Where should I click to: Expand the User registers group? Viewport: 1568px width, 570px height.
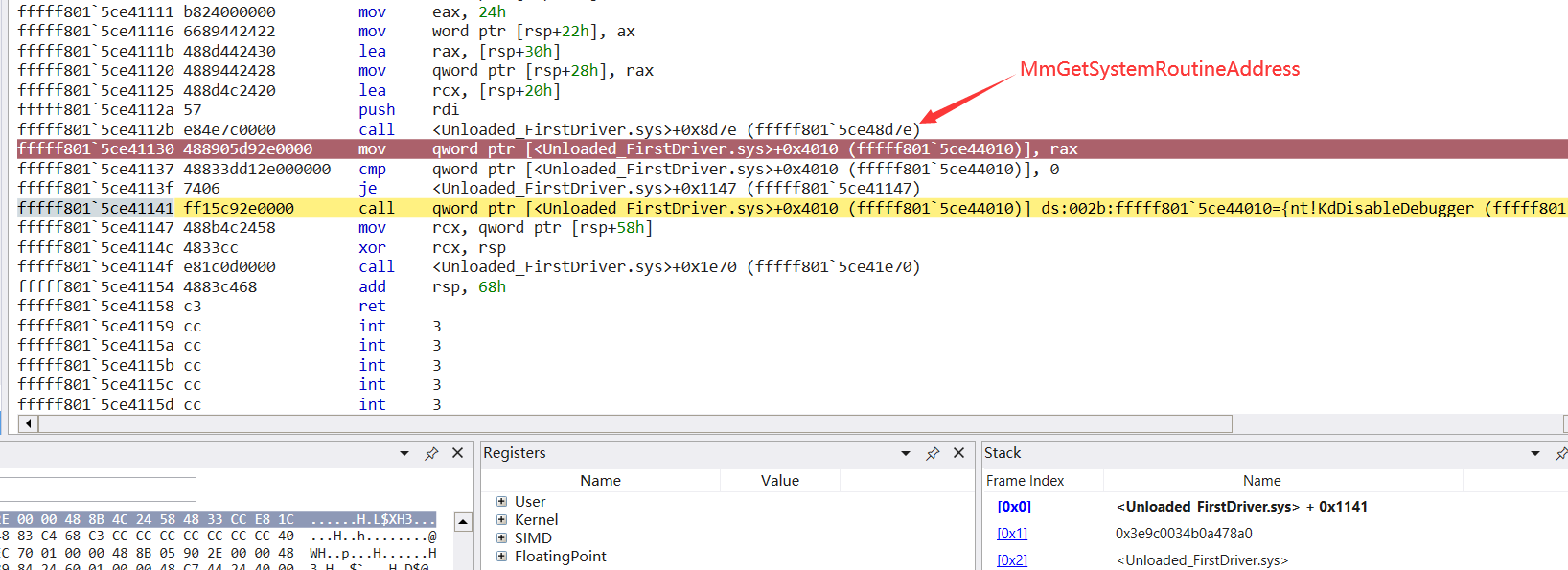[501, 502]
